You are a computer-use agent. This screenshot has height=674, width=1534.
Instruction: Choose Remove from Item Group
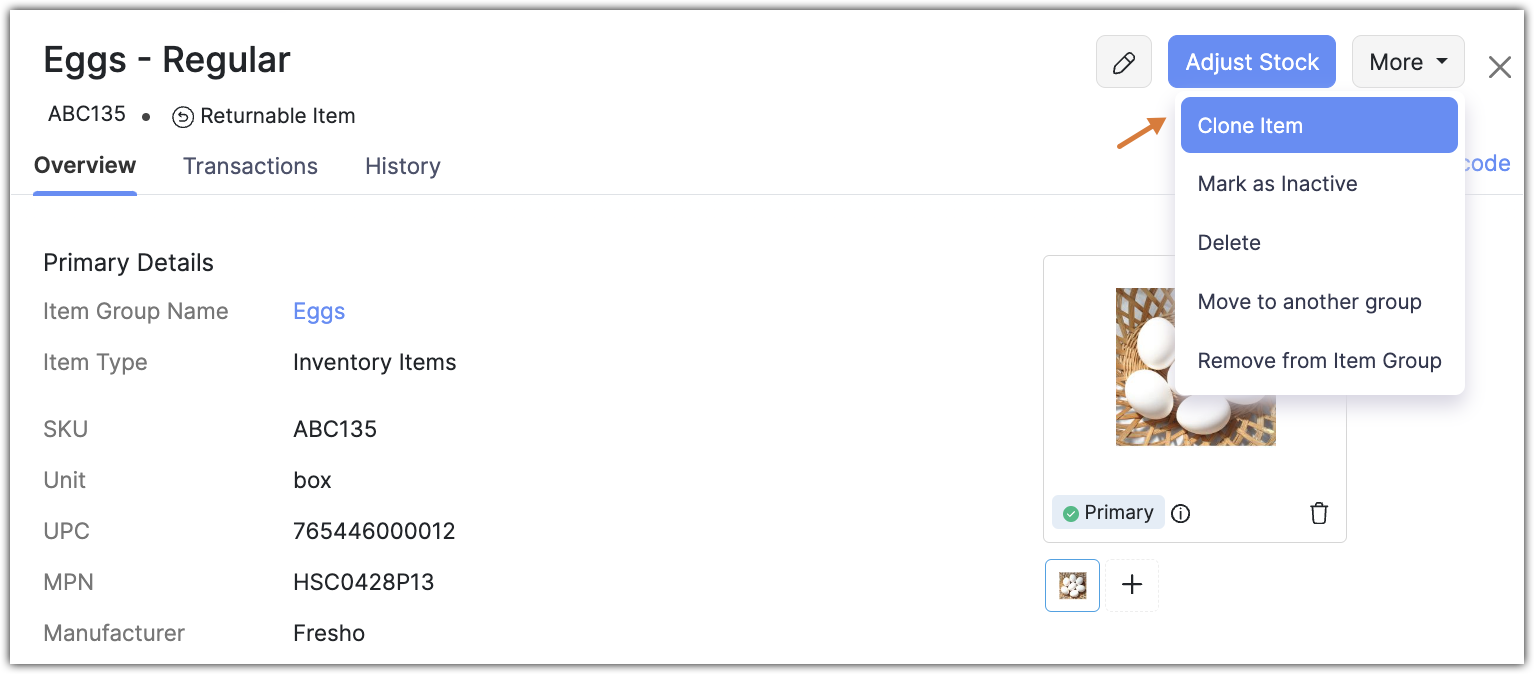click(1319, 361)
